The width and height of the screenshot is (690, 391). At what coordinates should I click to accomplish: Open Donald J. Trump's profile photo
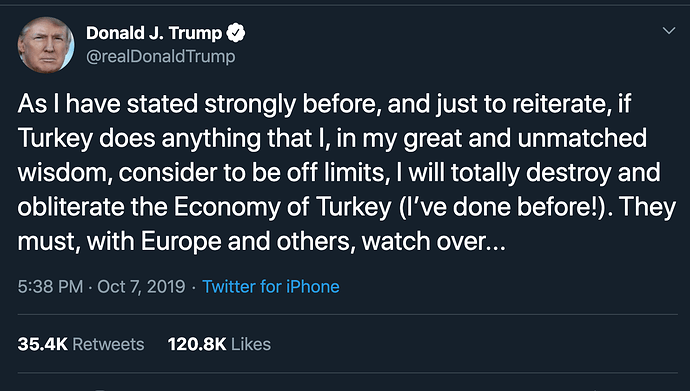[x=46, y=45]
